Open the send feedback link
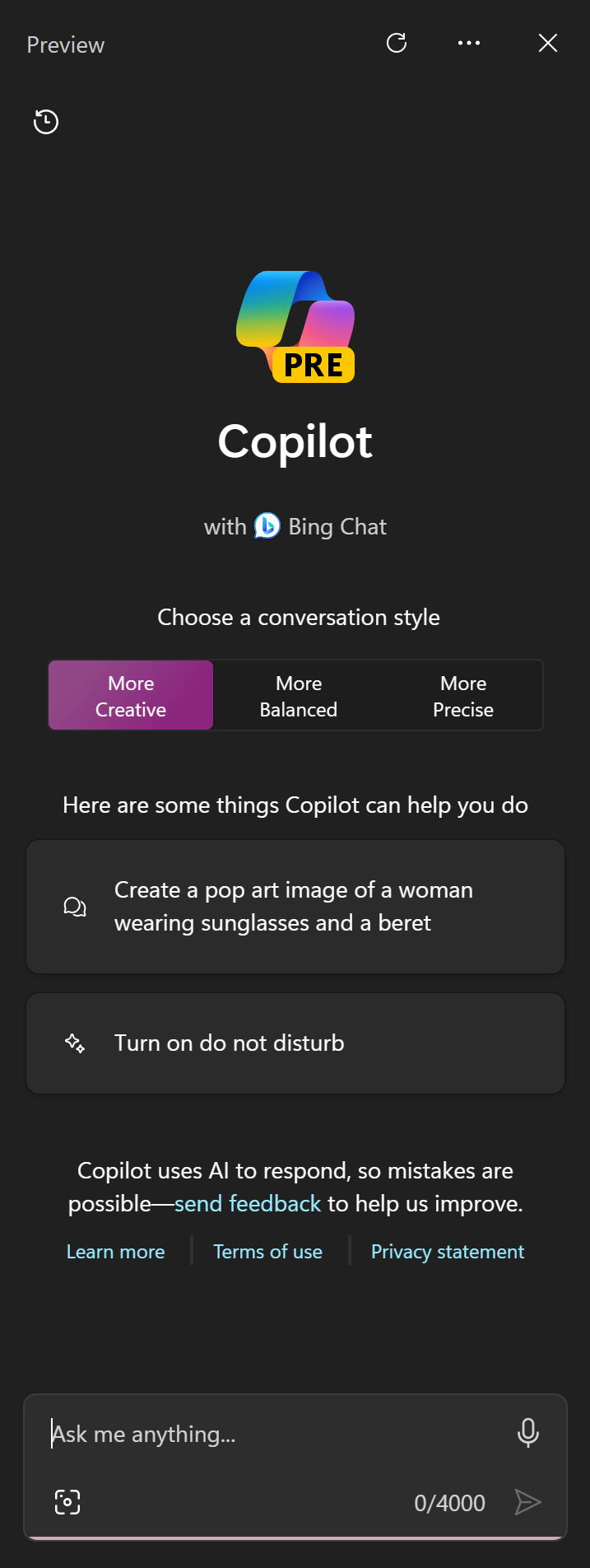Image resolution: width=590 pixels, height=1568 pixels. coord(248,1204)
